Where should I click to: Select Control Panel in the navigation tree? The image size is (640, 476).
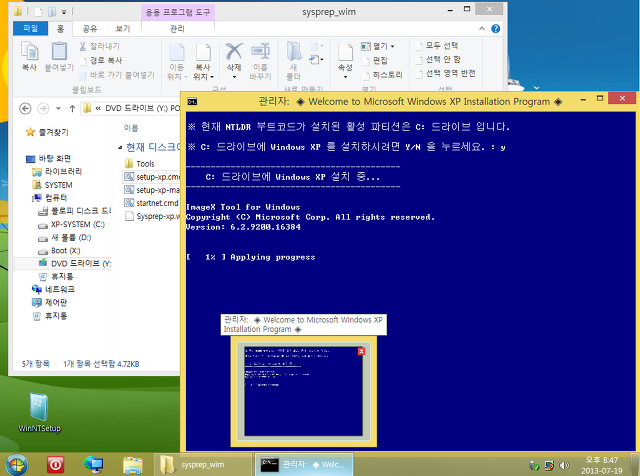coord(50,303)
